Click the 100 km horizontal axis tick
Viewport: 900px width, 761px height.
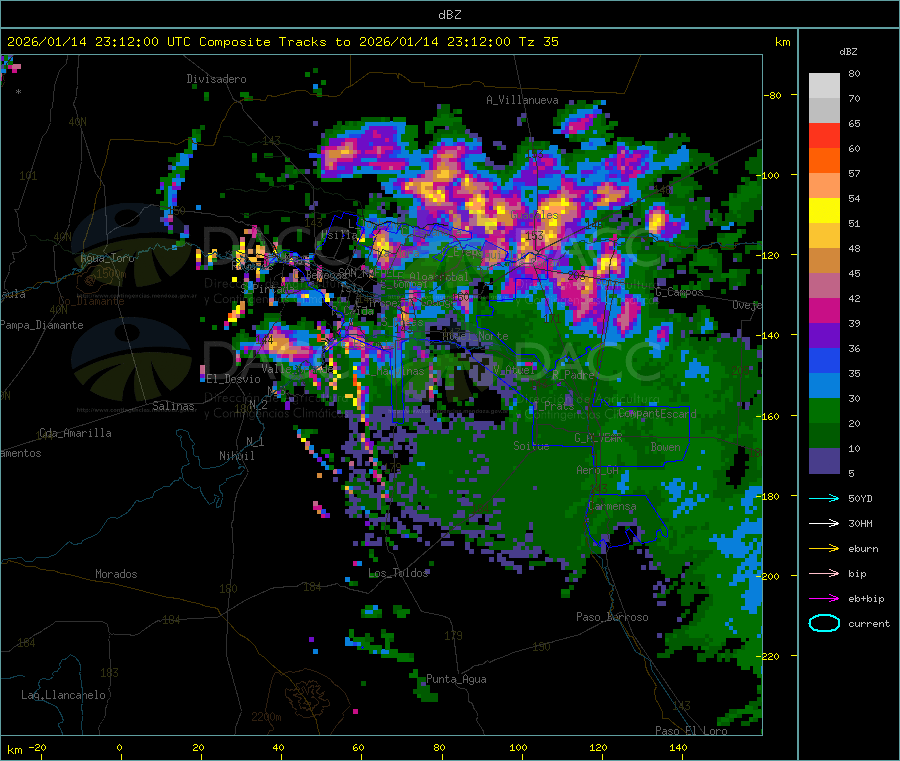click(x=518, y=748)
